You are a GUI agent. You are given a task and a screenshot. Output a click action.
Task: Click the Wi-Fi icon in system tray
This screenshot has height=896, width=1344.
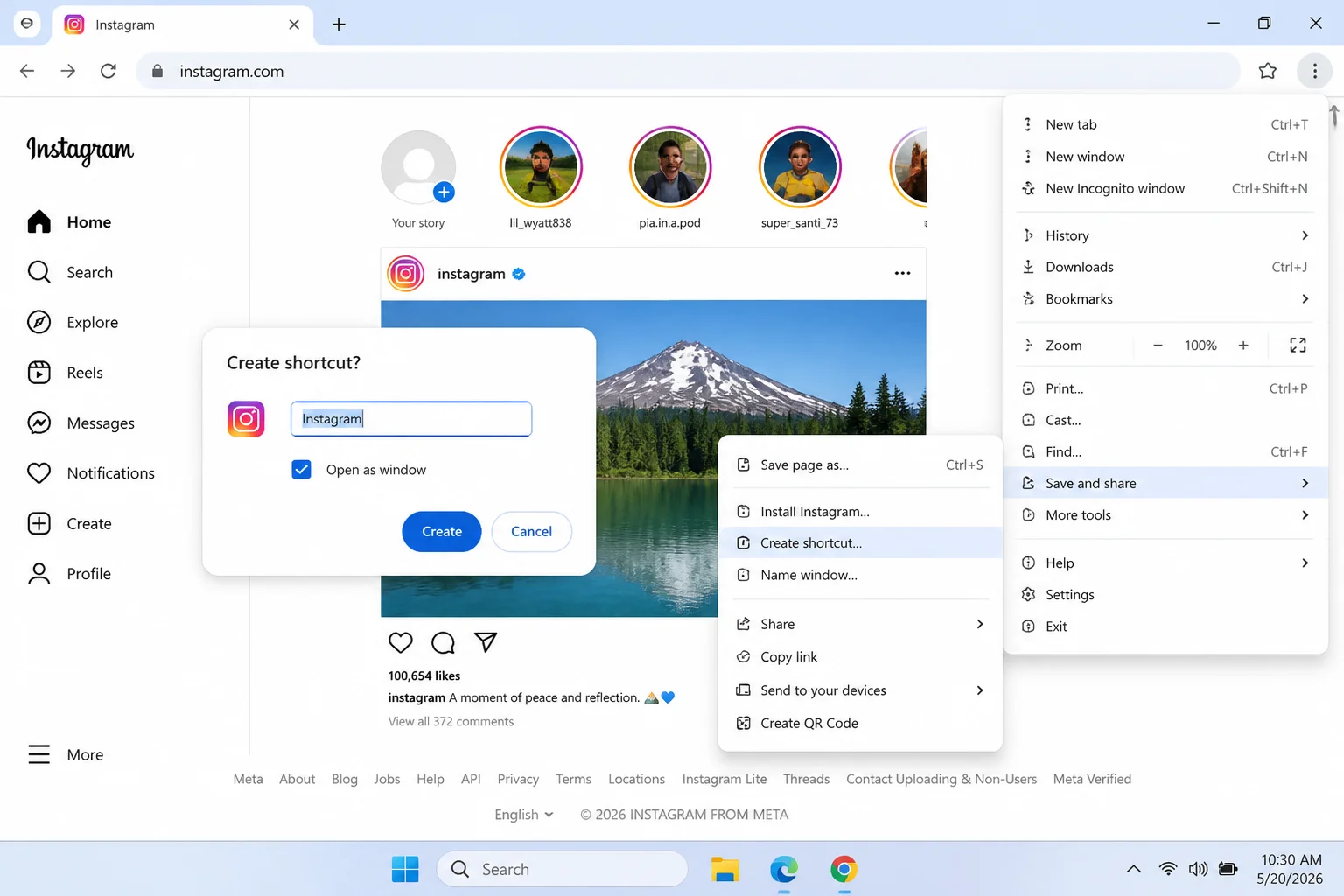pyautogui.click(x=1167, y=869)
